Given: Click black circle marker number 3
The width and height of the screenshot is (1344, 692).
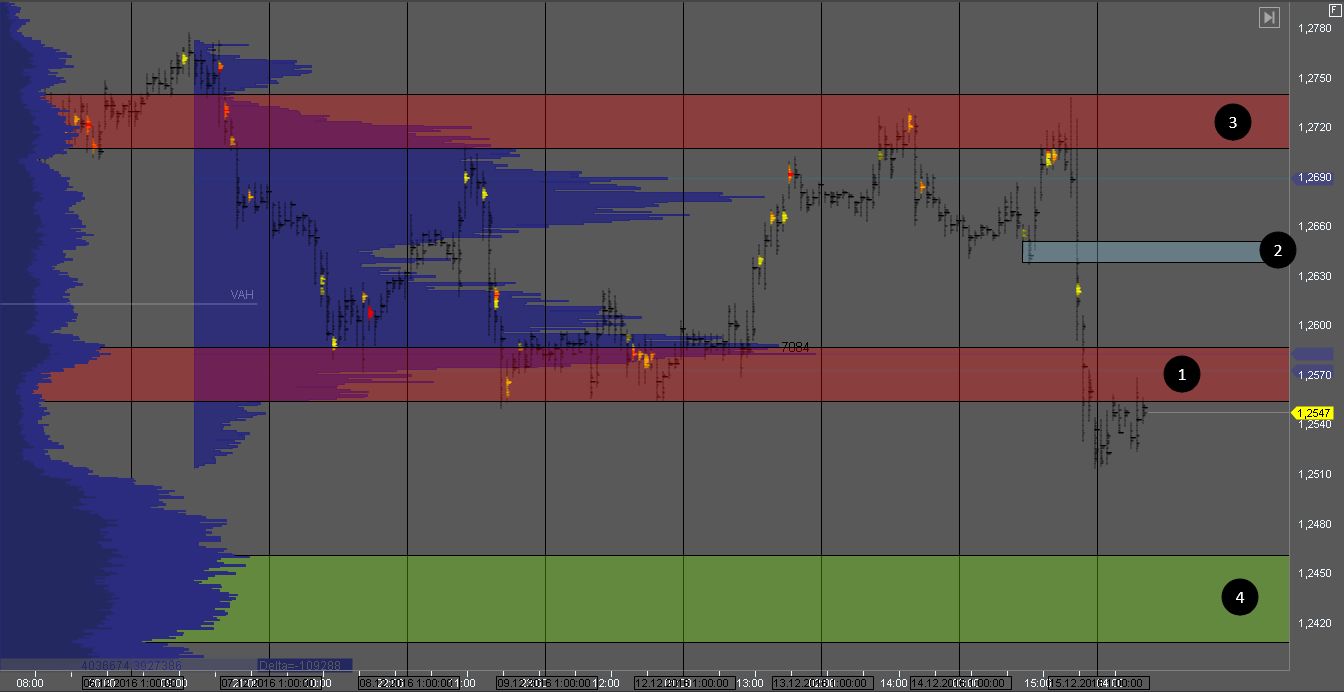Looking at the screenshot, I should click(1233, 122).
